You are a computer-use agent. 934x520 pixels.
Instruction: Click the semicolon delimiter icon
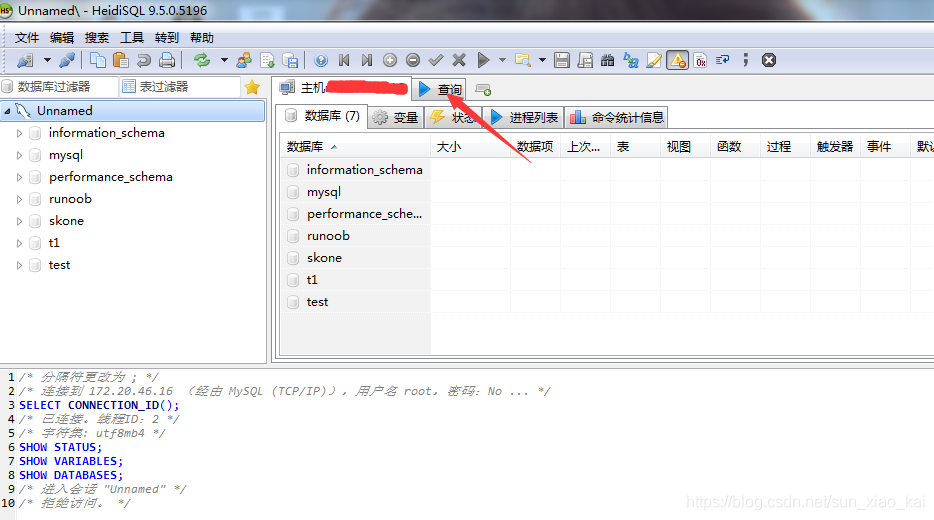(746, 60)
